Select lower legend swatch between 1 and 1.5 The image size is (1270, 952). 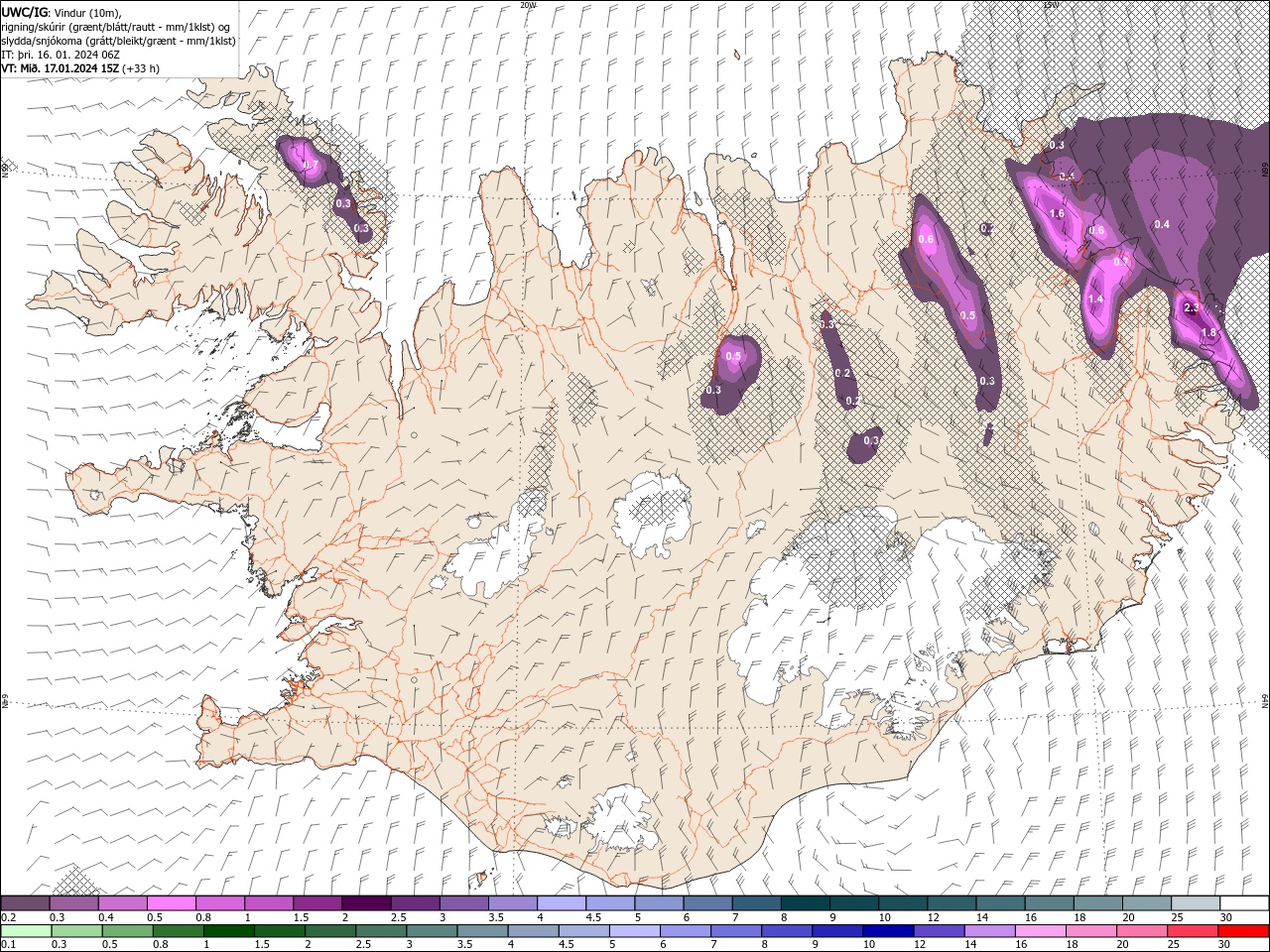pos(229,931)
